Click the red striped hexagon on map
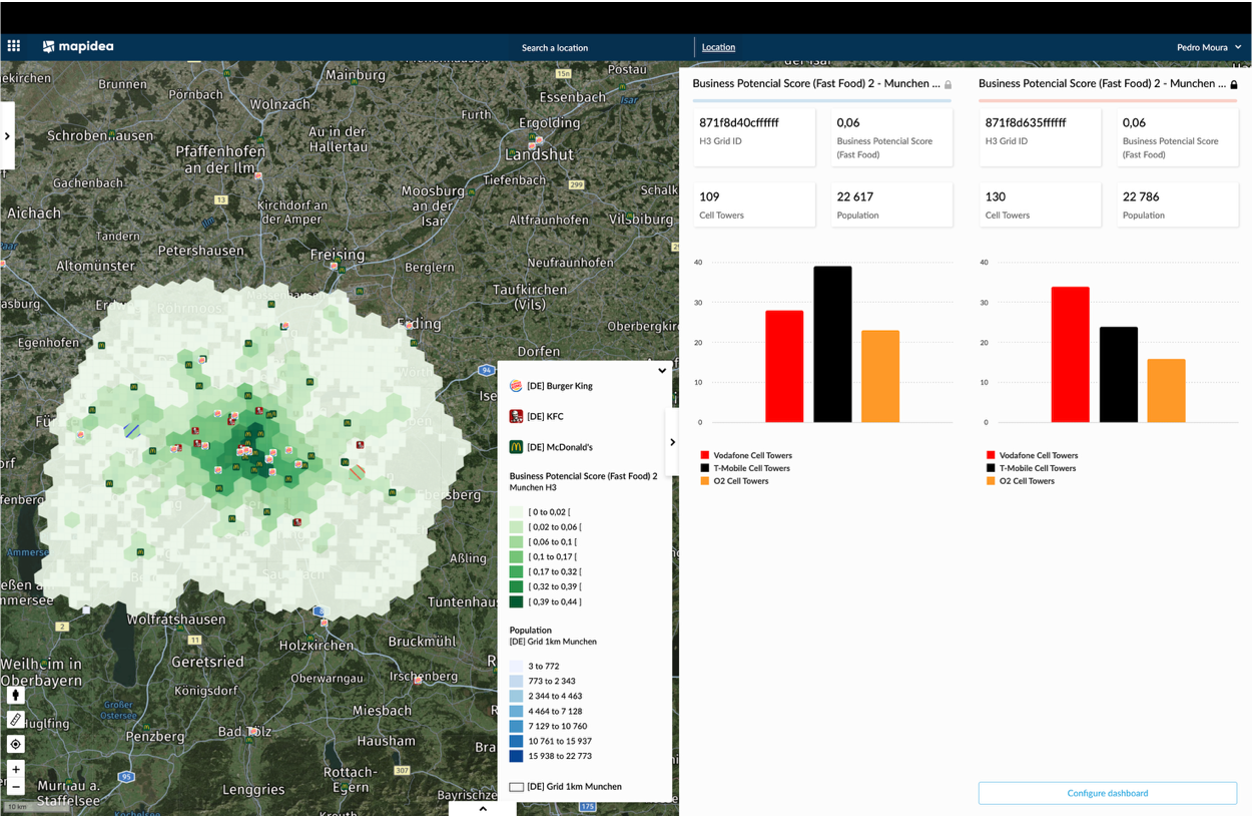1252x816 pixels. pos(356,472)
